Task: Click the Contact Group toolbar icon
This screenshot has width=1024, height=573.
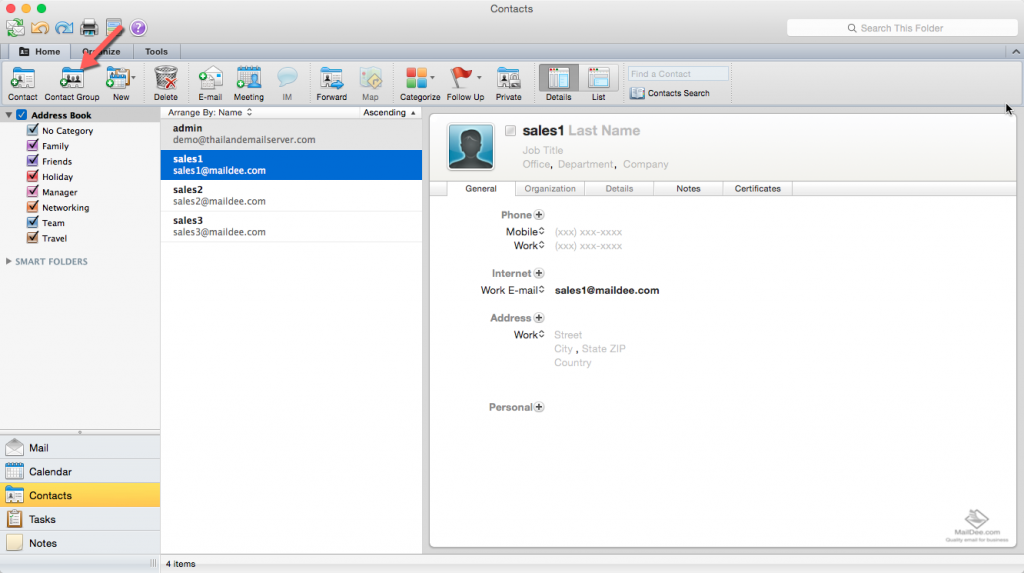Action: [x=72, y=79]
